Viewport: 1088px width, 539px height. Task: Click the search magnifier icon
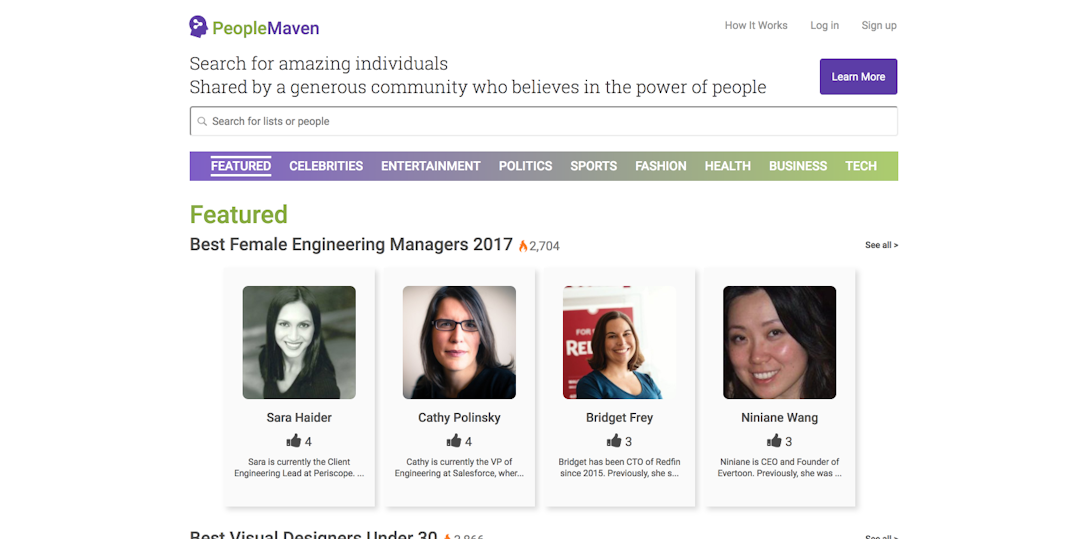(x=202, y=122)
